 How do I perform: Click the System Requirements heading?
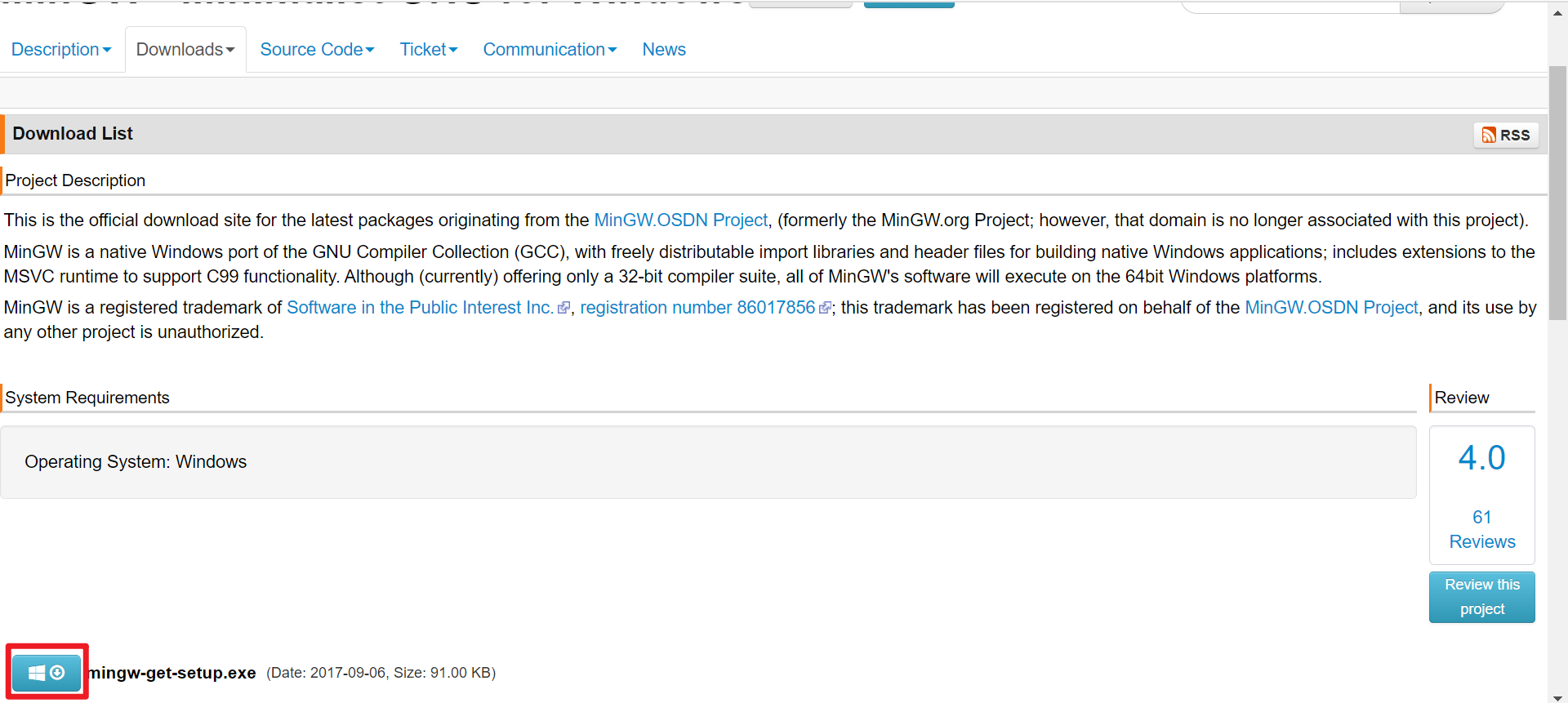(x=87, y=398)
